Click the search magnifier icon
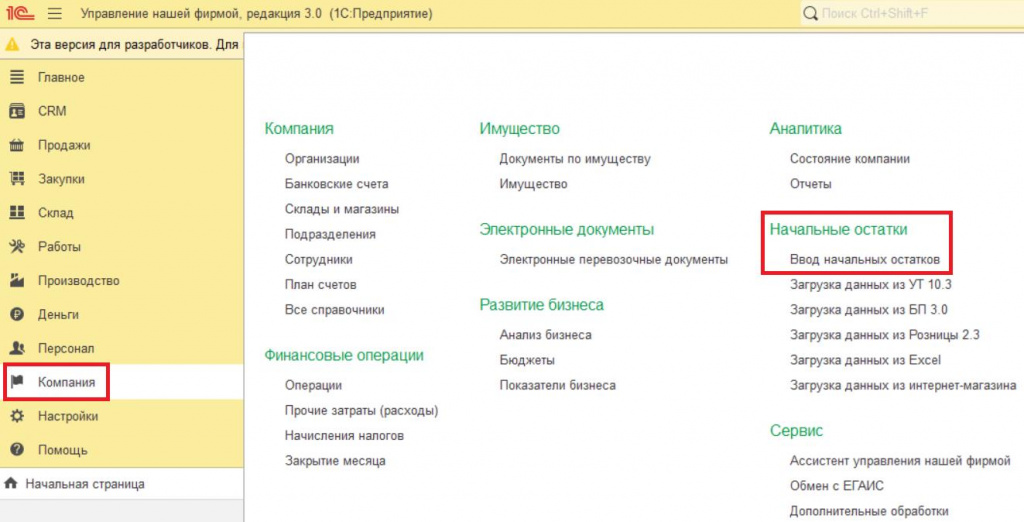 [x=810, y=13]
